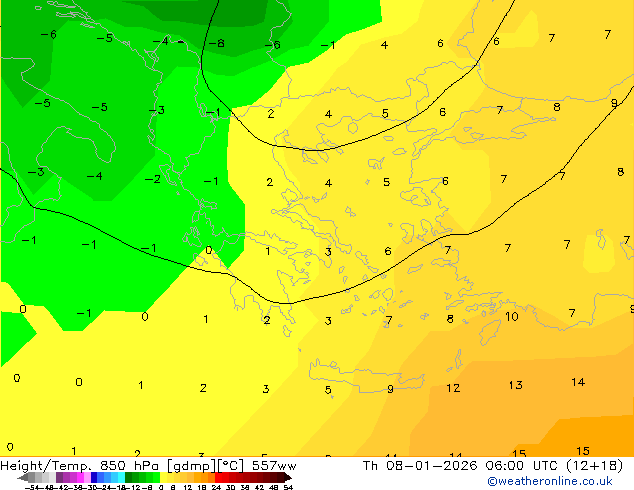Click the 'Th' weekday abbreviation
This screenshot has height=490, width=634.
click(x=370, y=466)
